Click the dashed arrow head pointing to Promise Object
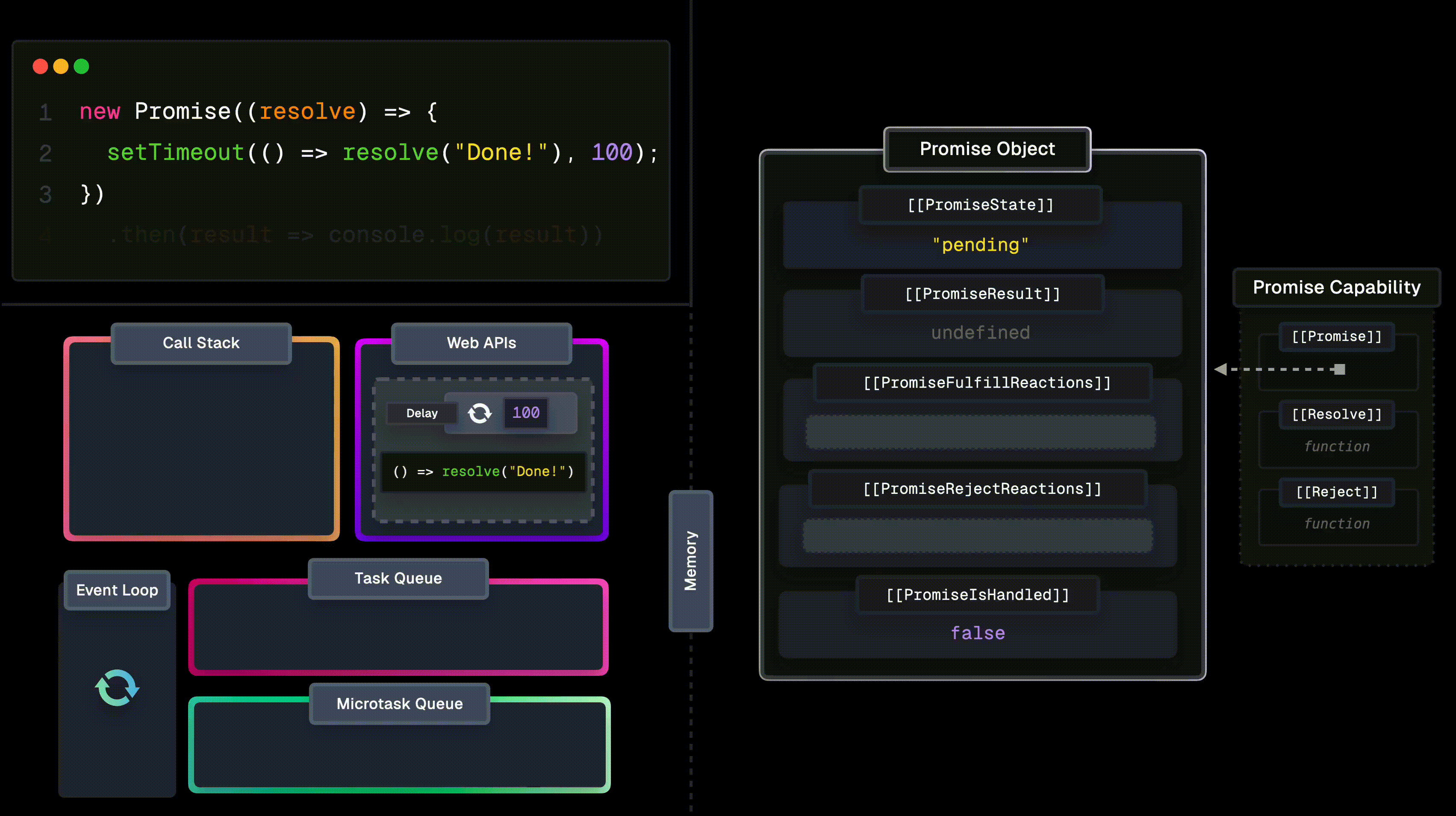The height and width of the screenshot is (816, 1456). pos(1221,369)
